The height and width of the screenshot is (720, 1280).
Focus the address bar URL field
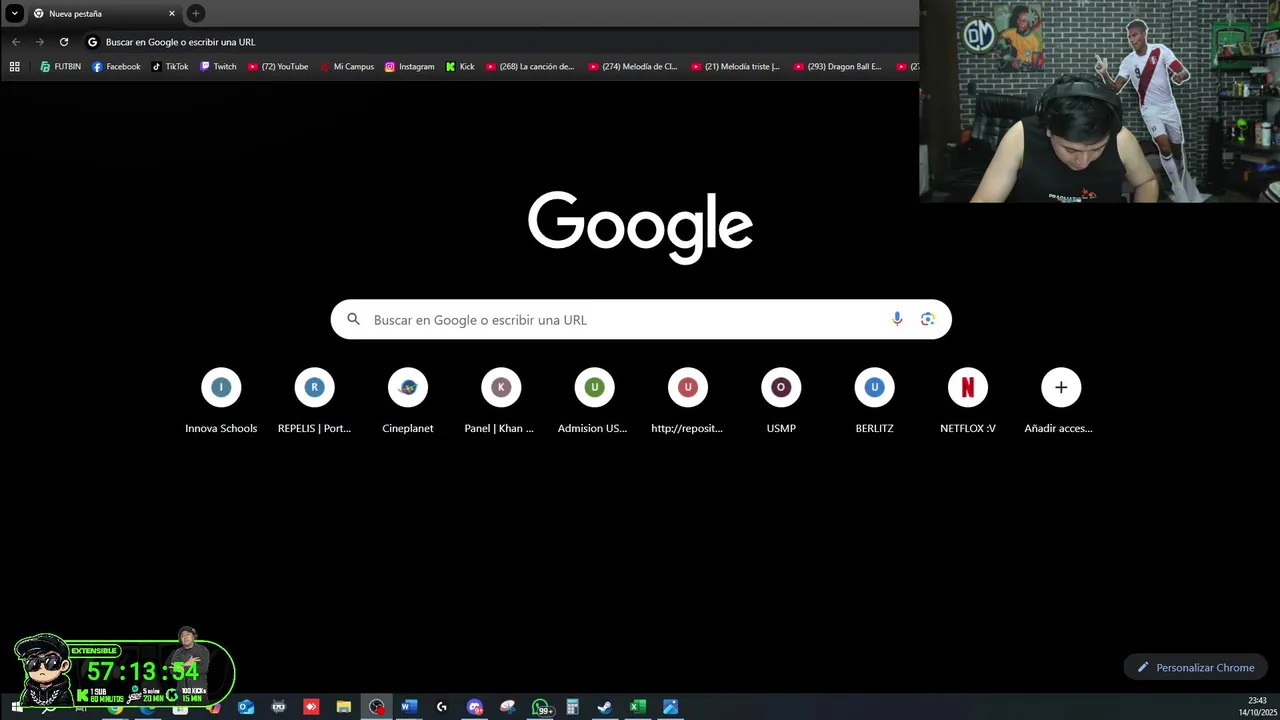(500, 42)
